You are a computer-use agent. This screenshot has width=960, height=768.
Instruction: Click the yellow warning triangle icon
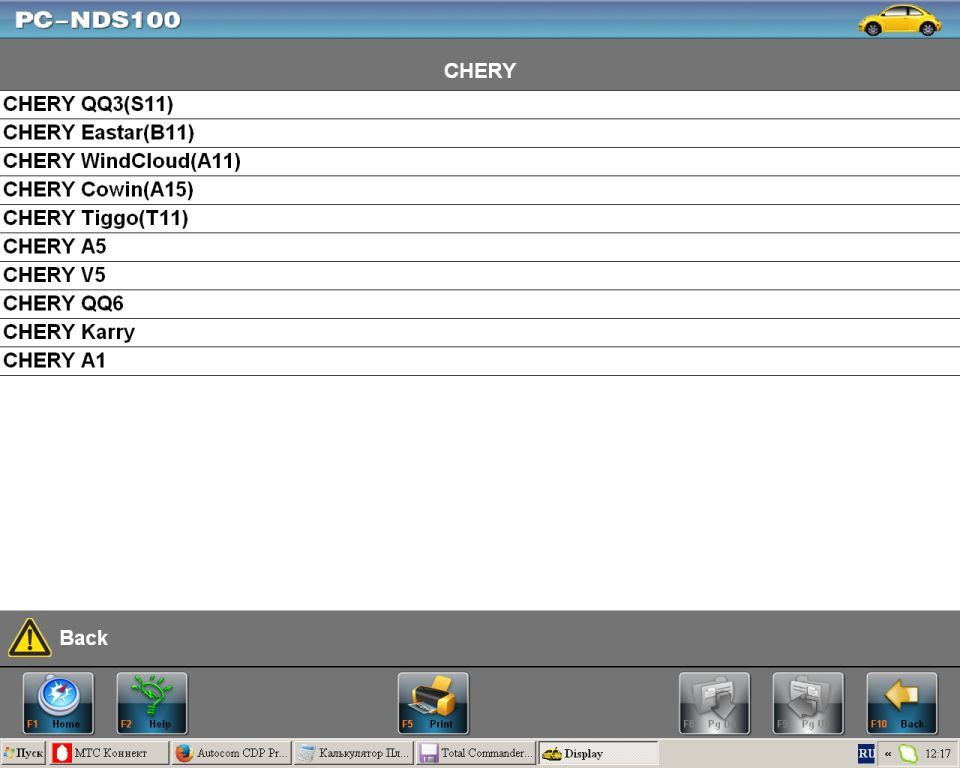pos(29,638)
